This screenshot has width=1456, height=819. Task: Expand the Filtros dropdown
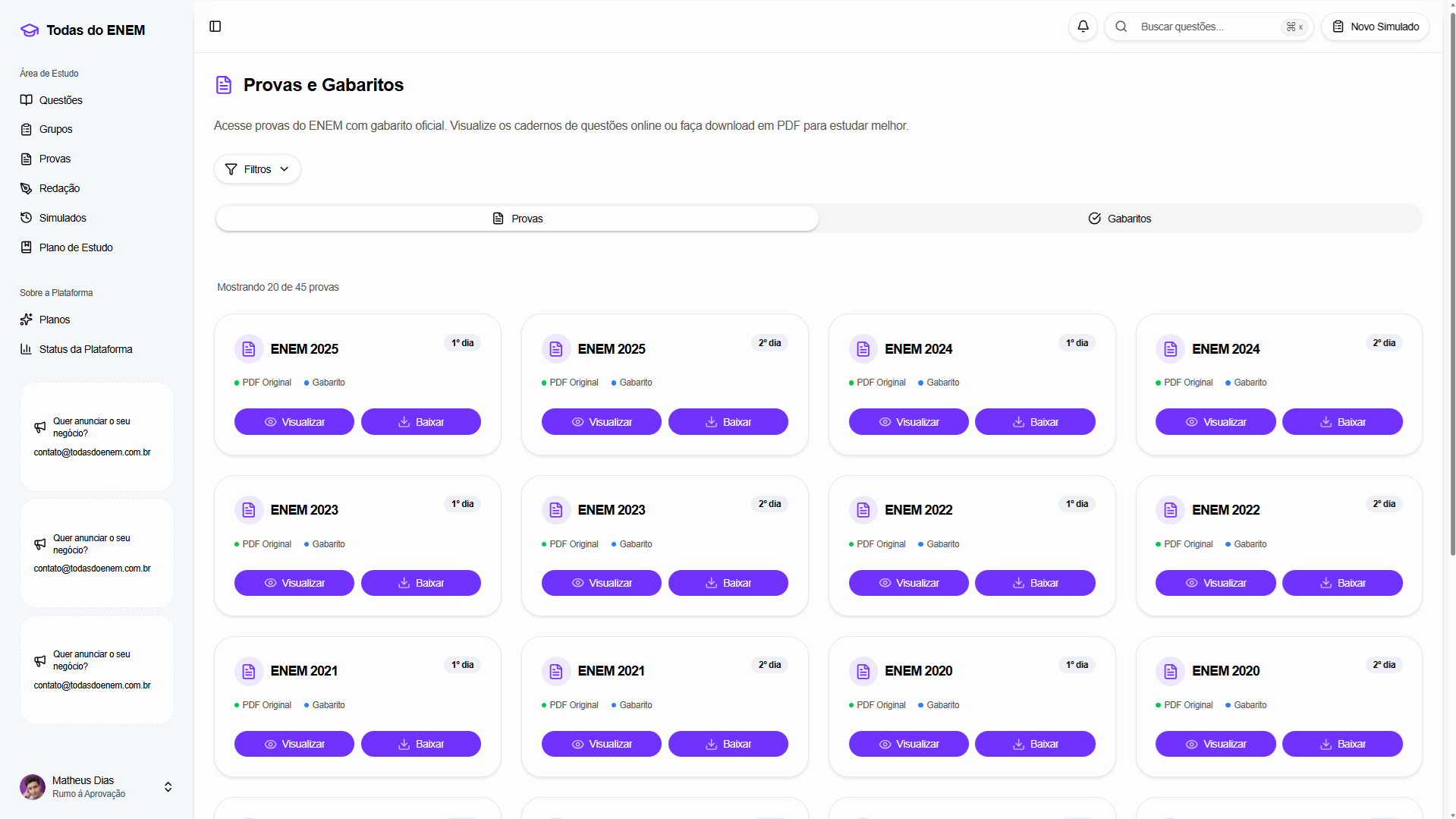pos(257,169)
